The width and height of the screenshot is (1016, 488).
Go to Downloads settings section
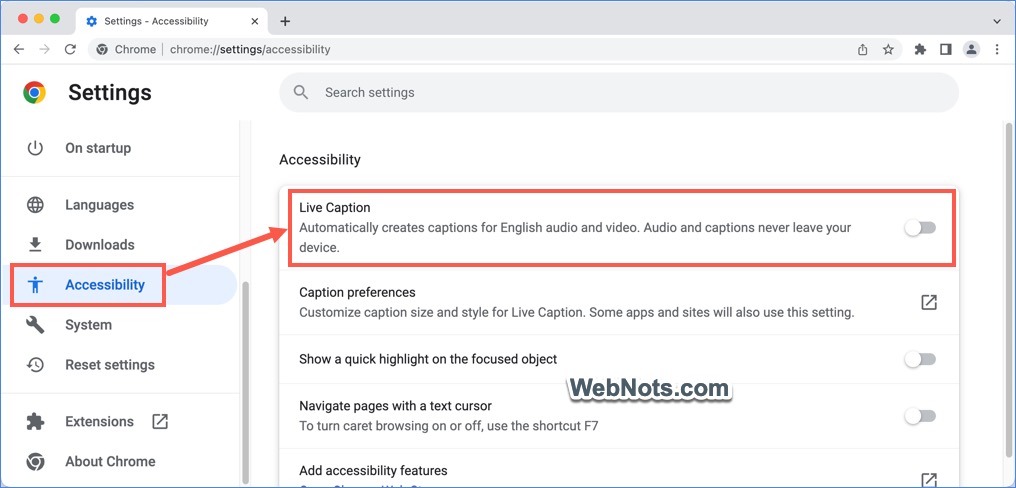coord(99,245)
